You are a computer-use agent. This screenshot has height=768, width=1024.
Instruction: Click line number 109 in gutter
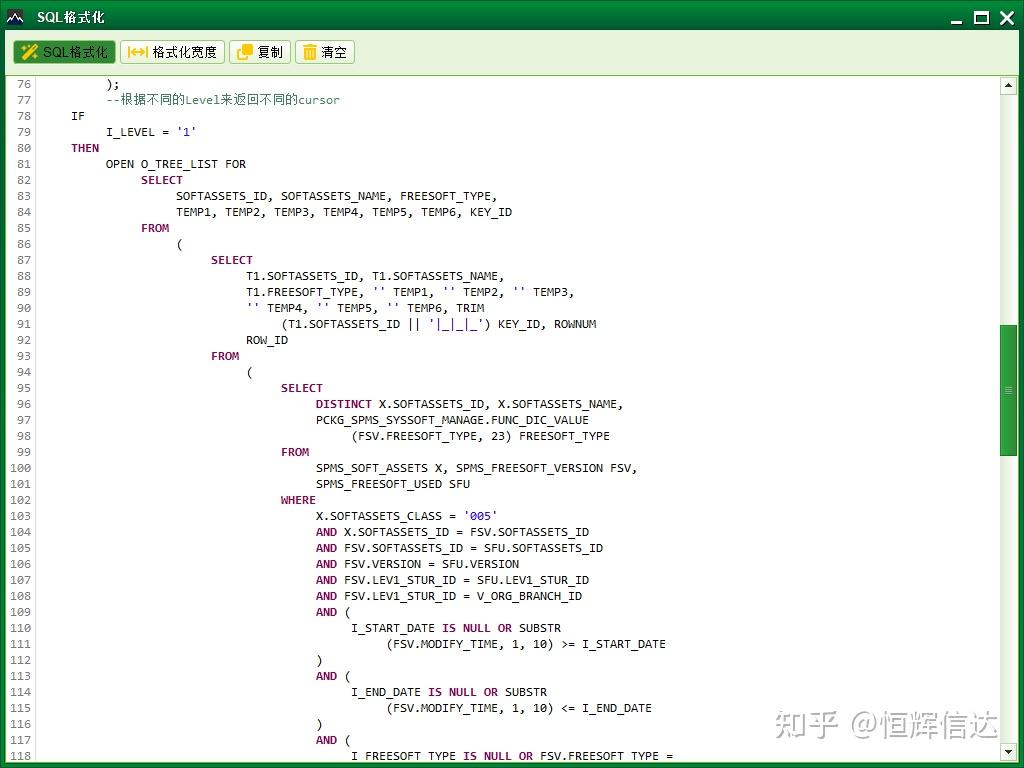tap(20, 612)
